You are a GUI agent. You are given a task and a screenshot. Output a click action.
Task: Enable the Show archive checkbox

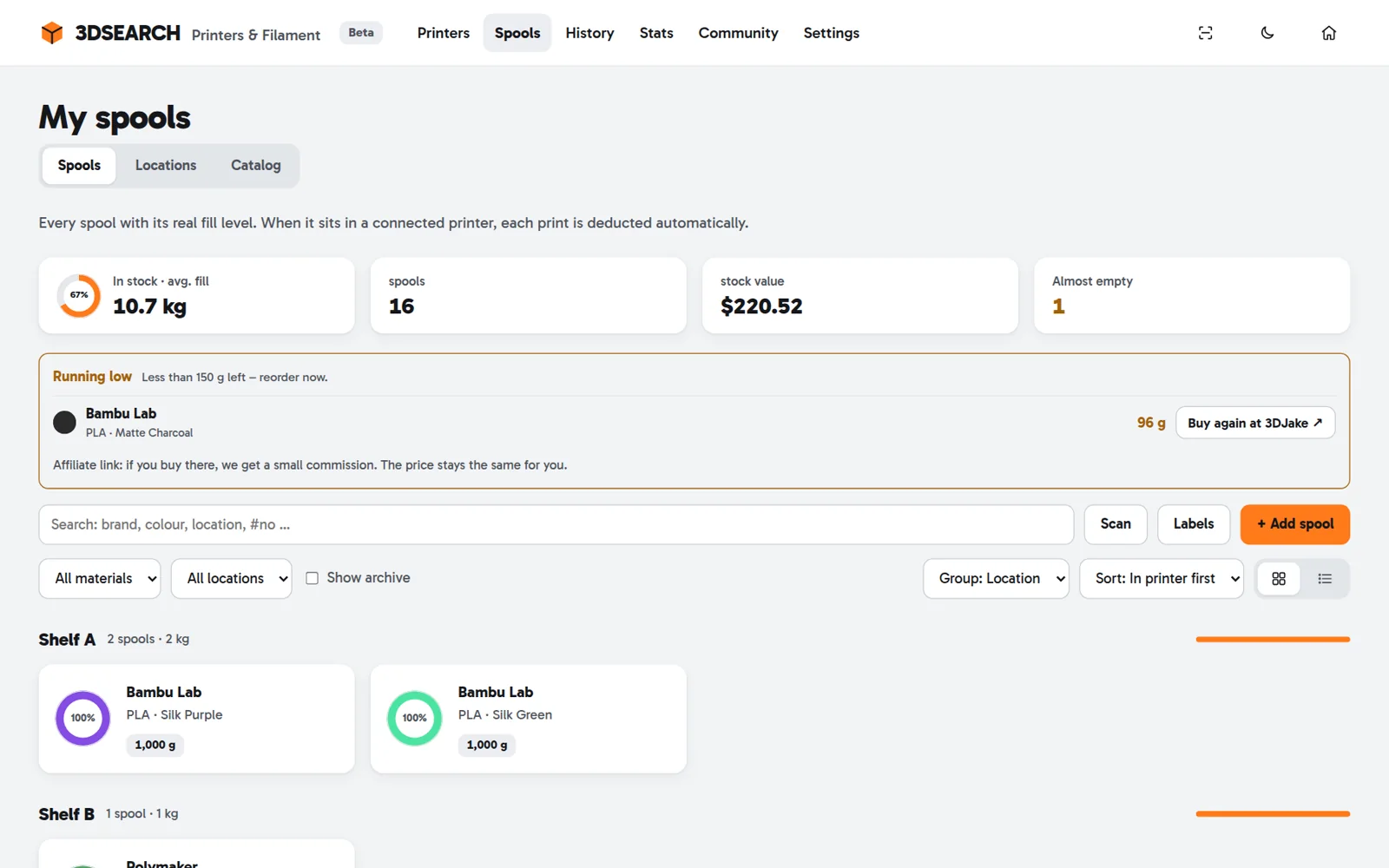(312, 578)
